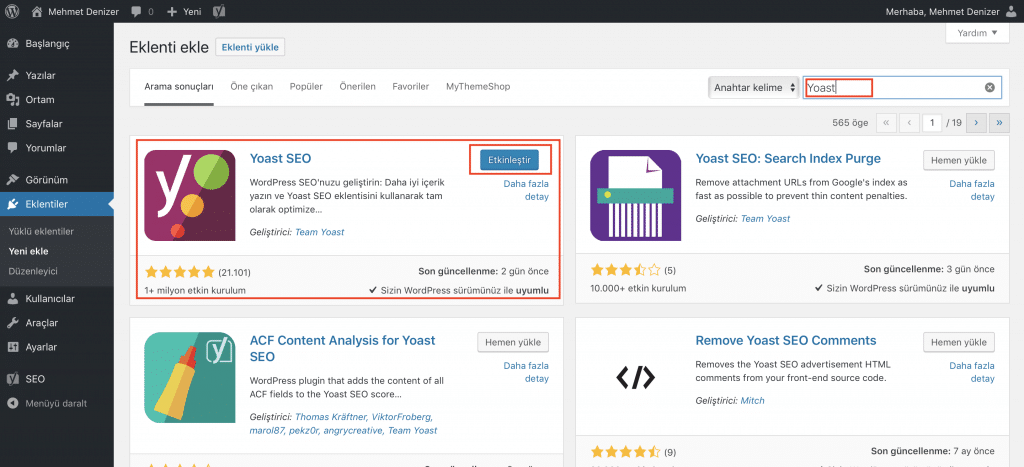The width and height of the screenshot is (1024, 467).
Task: Clear the Yoast search field
Action: pos(989,87)
